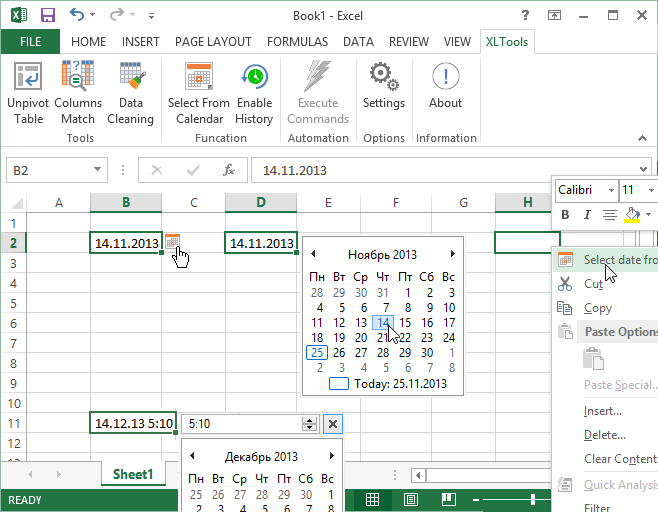Choose Clear Contents in context menu

(x=606, y=459)
